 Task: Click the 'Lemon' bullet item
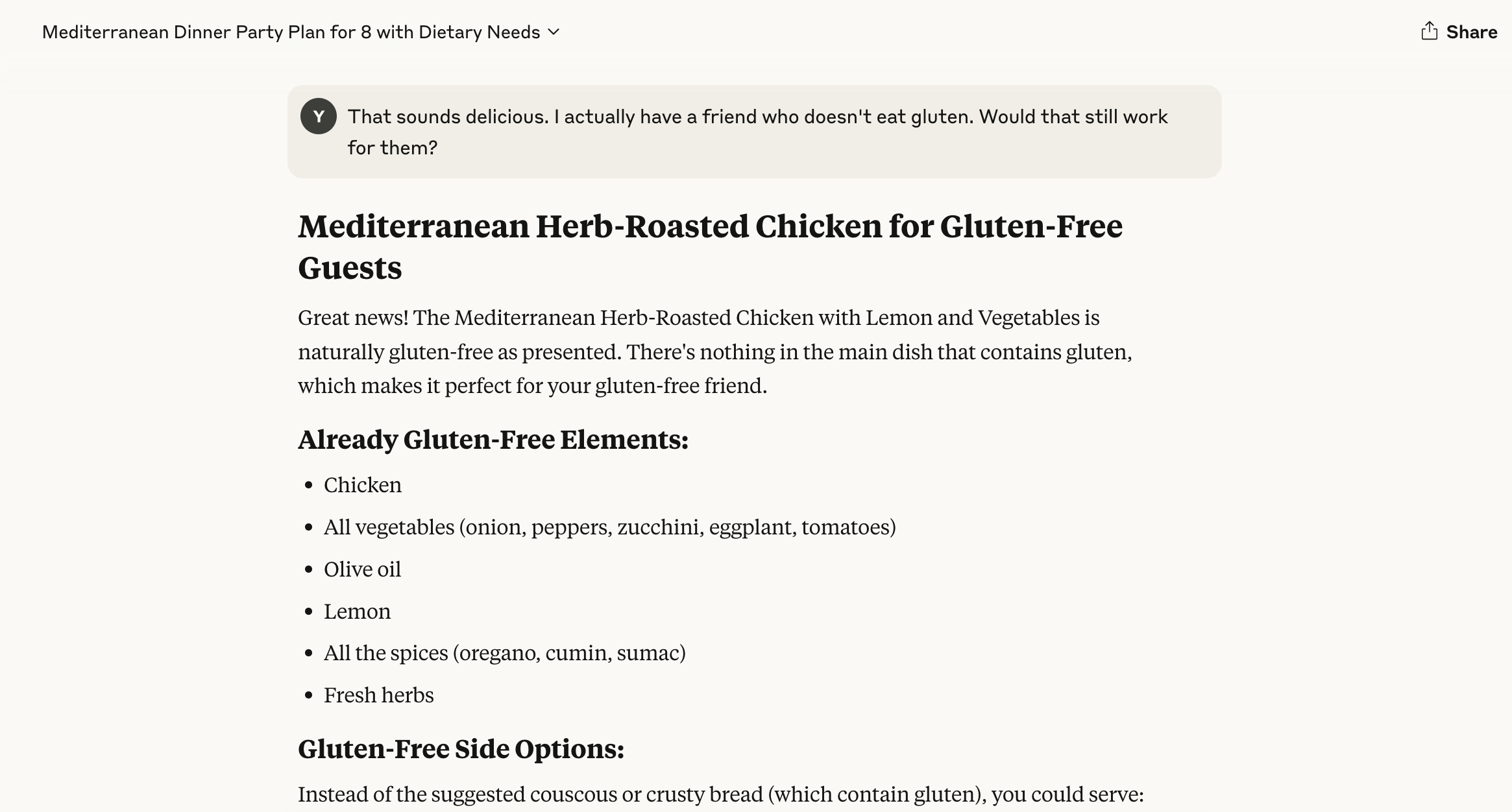coord(357,611)
